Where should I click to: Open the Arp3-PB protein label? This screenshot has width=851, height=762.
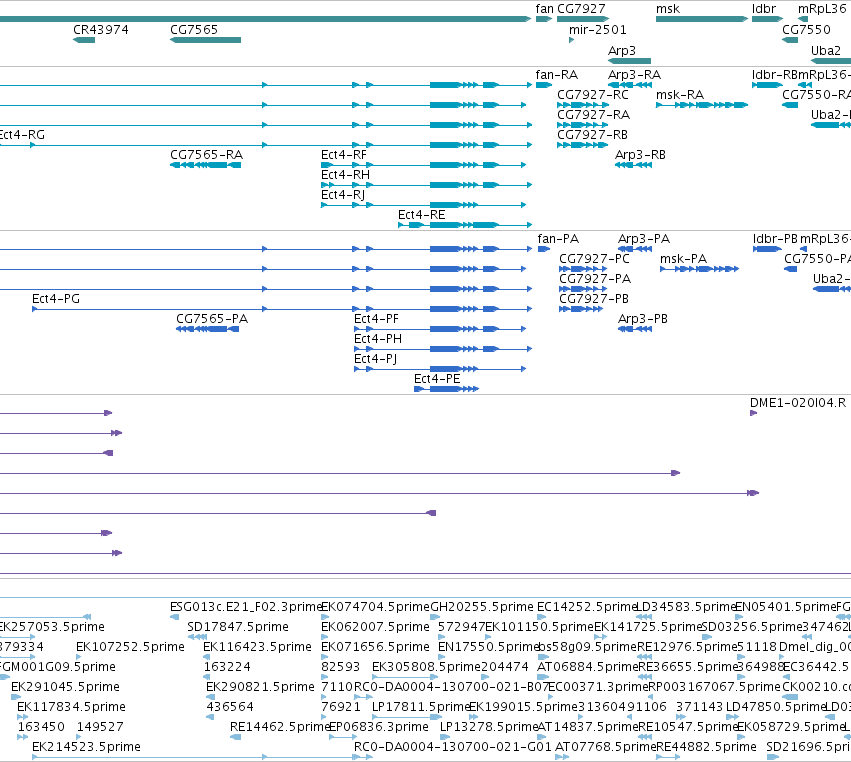(x=643, y=319)
